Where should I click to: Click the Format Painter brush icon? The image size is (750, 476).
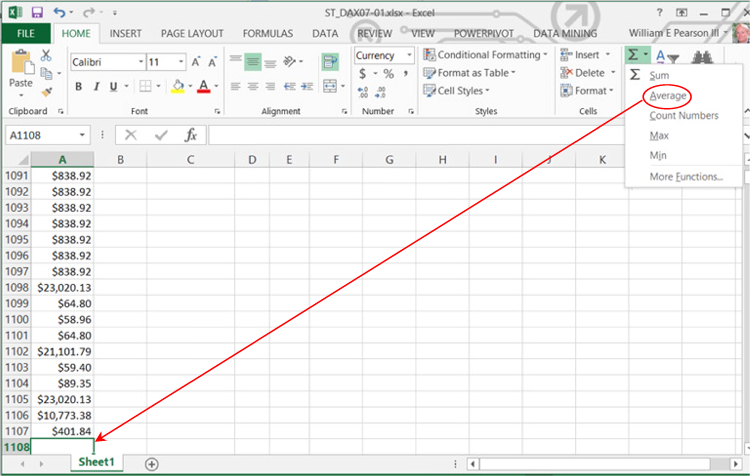[x=46, y=92]
